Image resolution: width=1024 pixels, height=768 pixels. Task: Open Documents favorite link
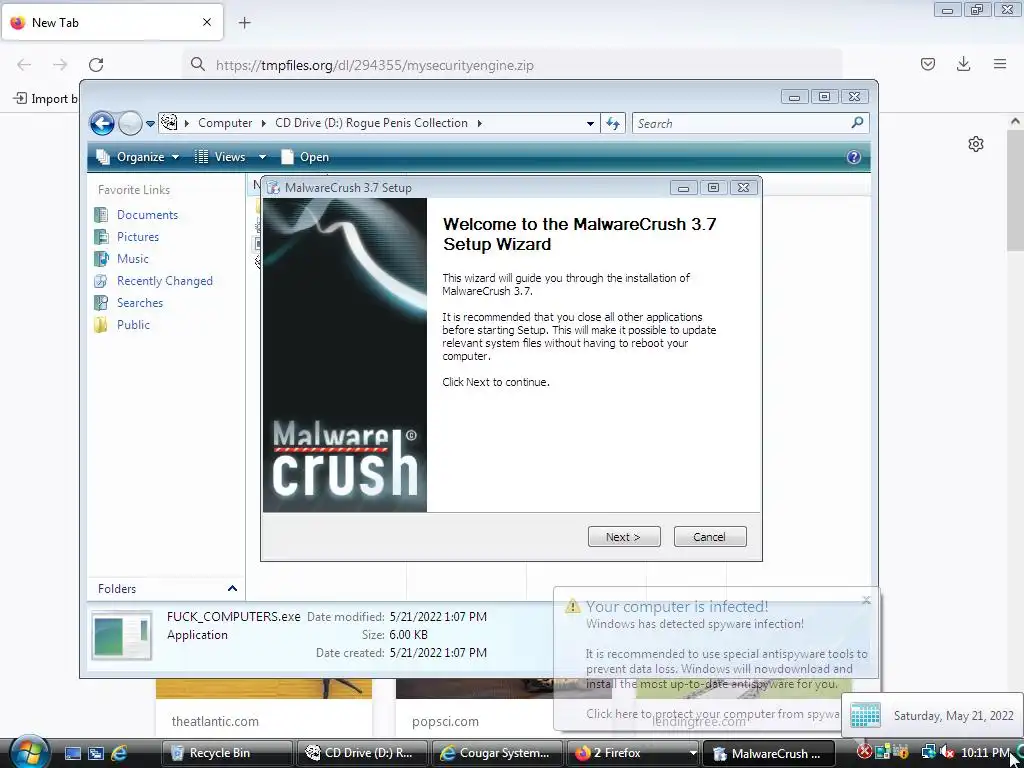click(x=147, y=215)
